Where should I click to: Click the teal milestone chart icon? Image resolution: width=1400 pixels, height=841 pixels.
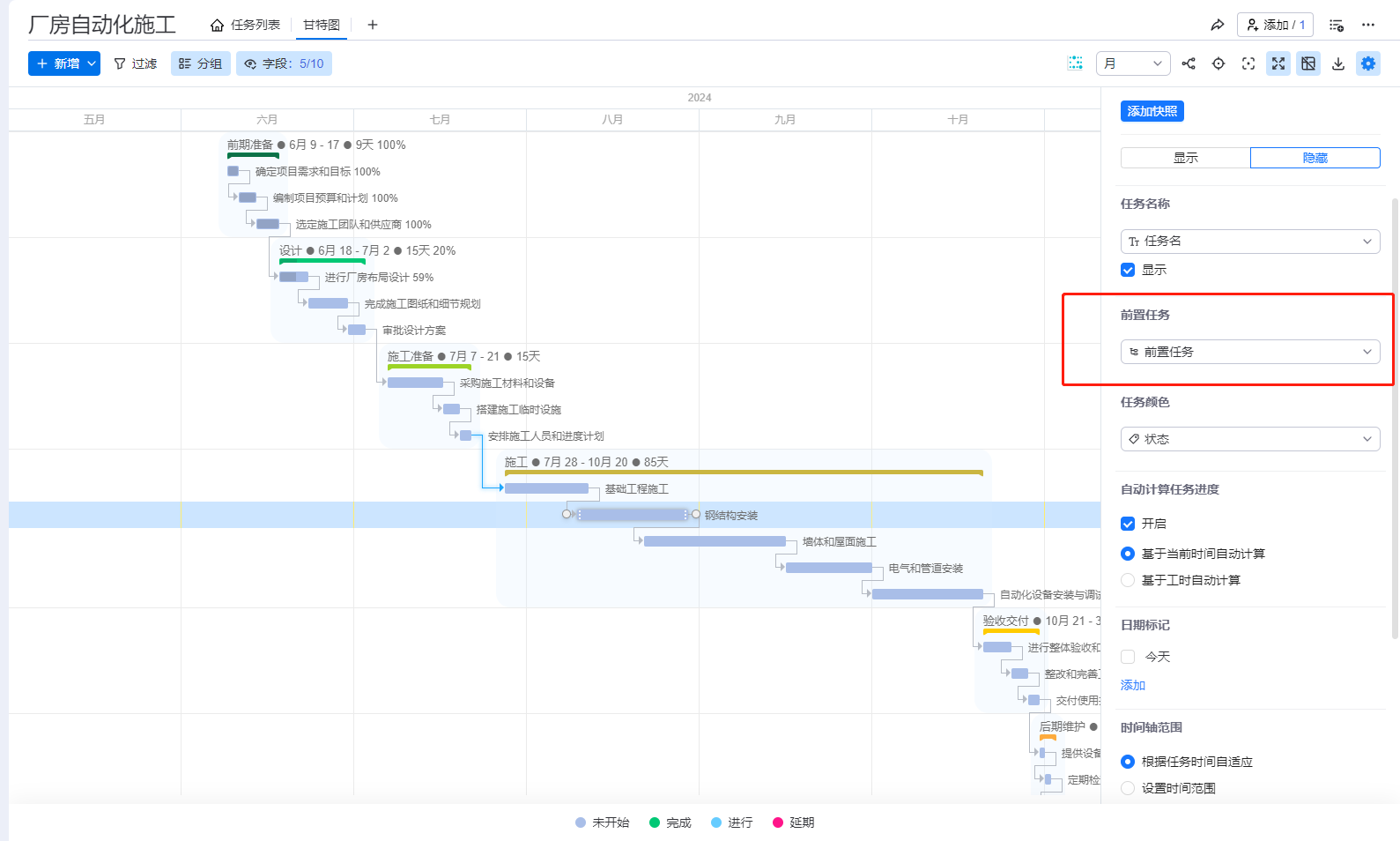pyautogui.click(x=1075, y=63)
